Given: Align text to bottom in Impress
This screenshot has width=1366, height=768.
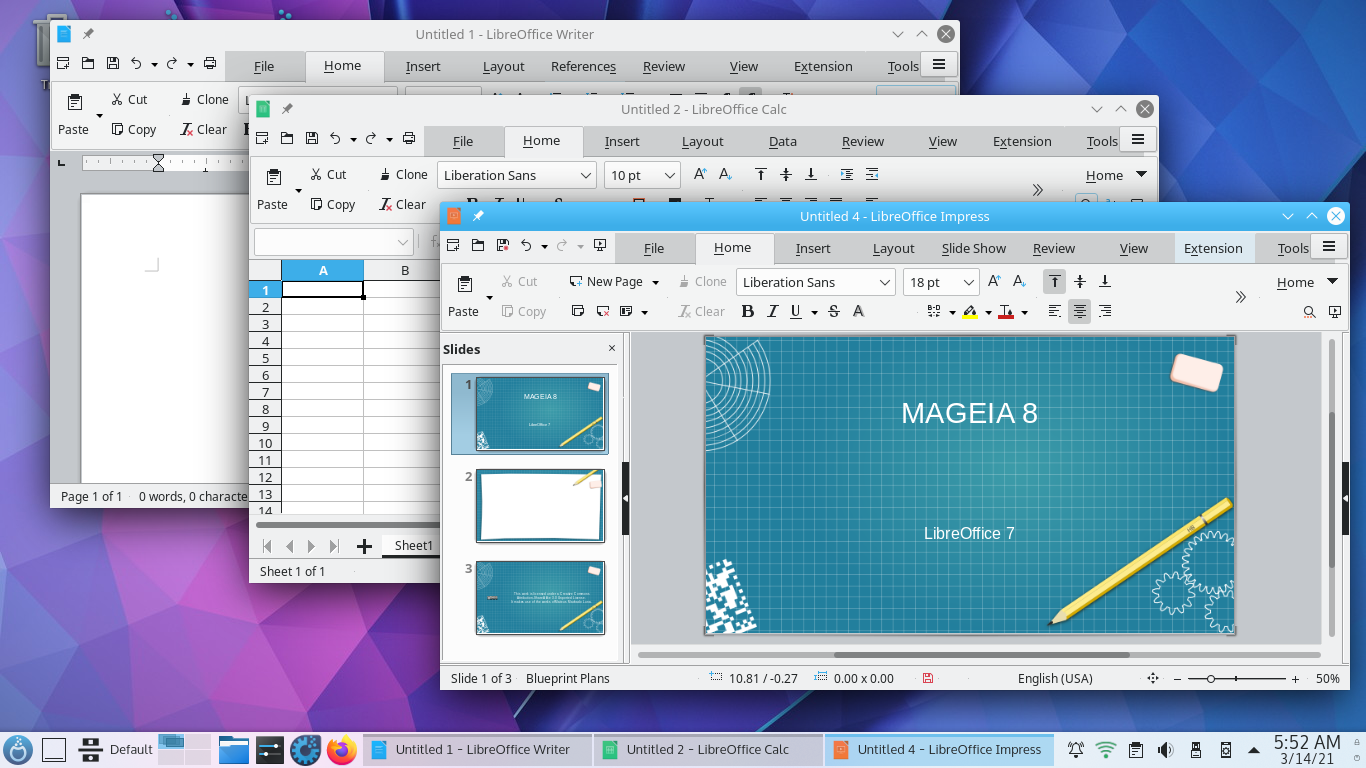Looking at the screenshot, I should [1105, 282].
